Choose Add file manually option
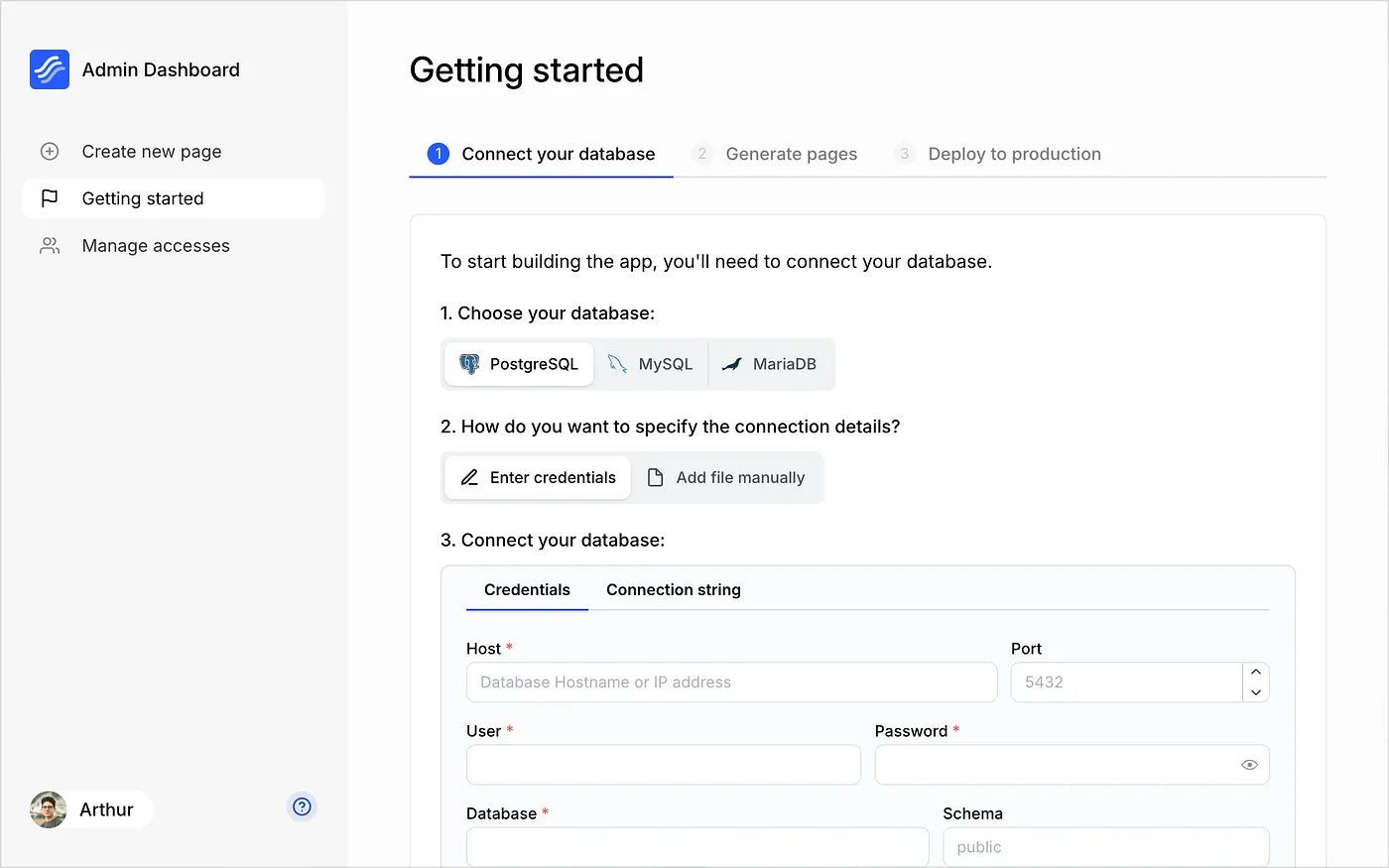This screenshot has width=1389, height=868. [x=726, y=477]
